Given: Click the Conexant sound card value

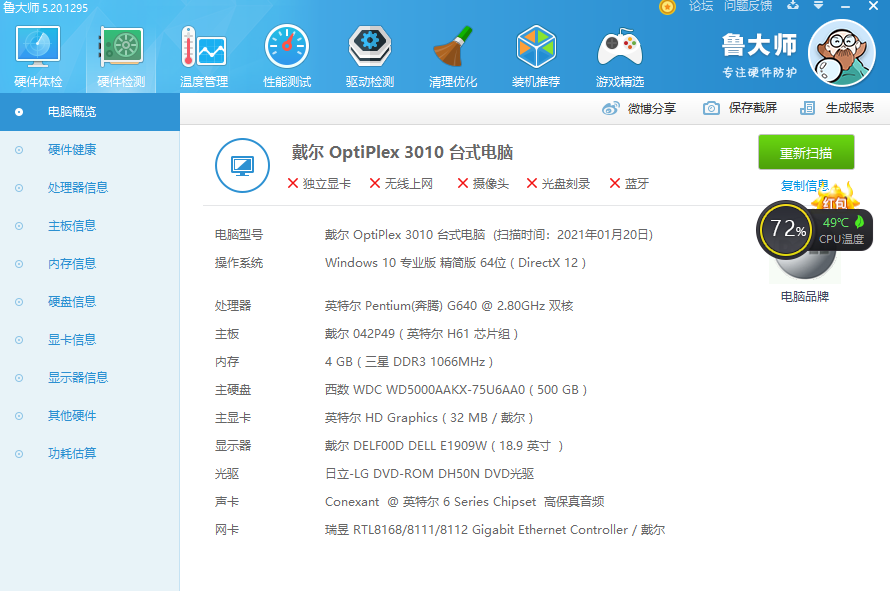Looking at the screenshot, I should coord(464,502).
